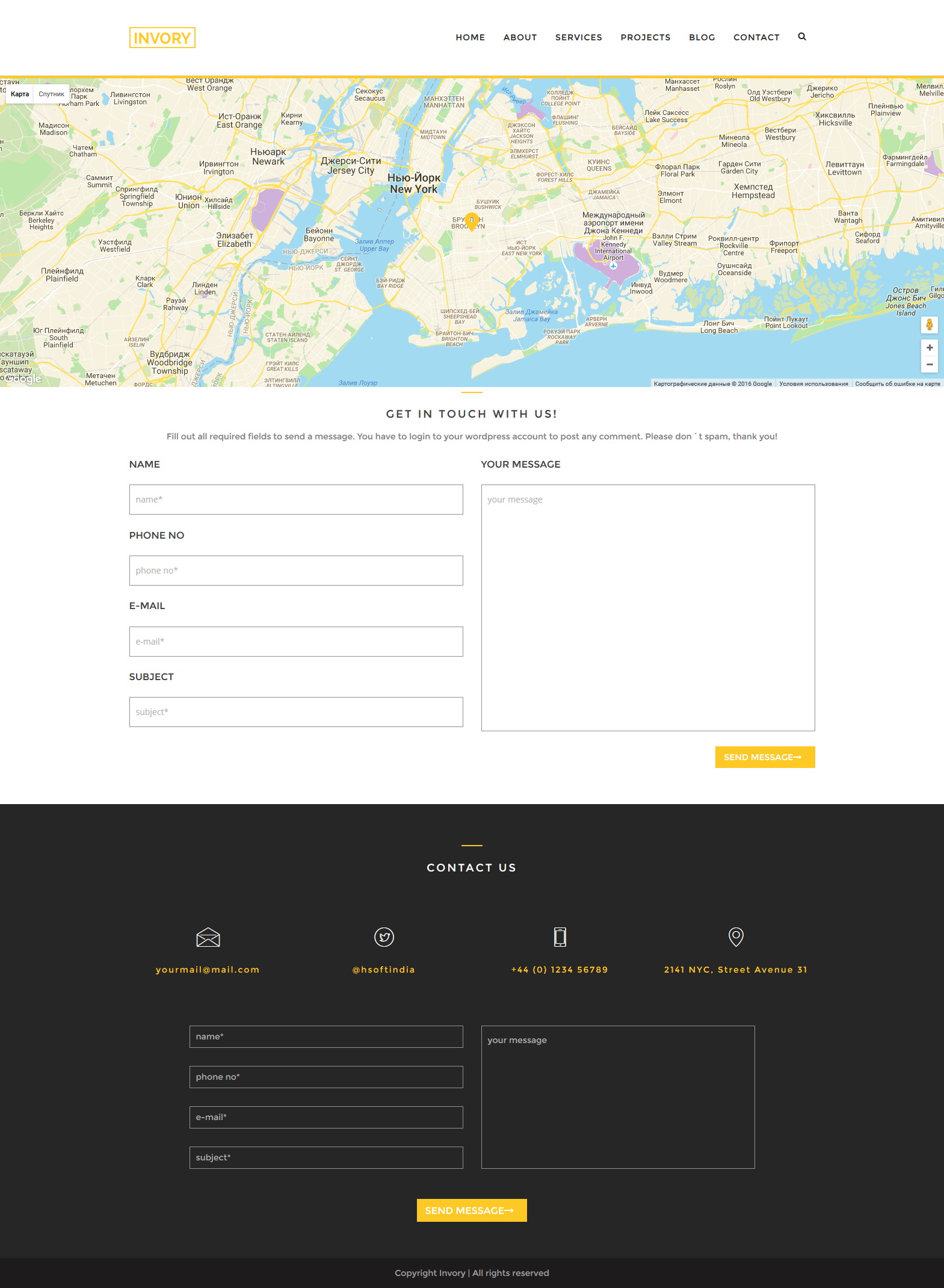
Task: Click the INVORY logo
Action: pyautogui.click(x=162, y=38)
